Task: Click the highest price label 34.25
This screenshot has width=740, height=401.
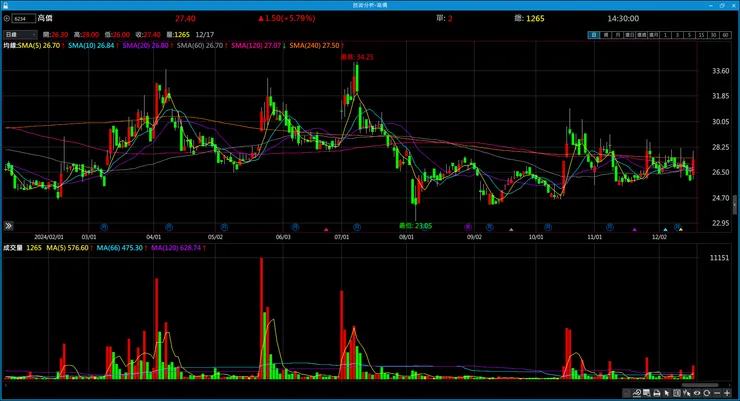Action: tap(357, 57)
